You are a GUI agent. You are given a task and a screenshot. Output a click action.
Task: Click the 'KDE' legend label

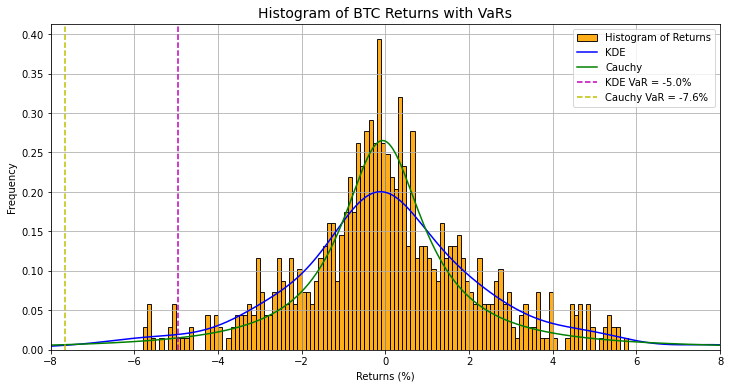pyautogui.click(x=615, y=52)
